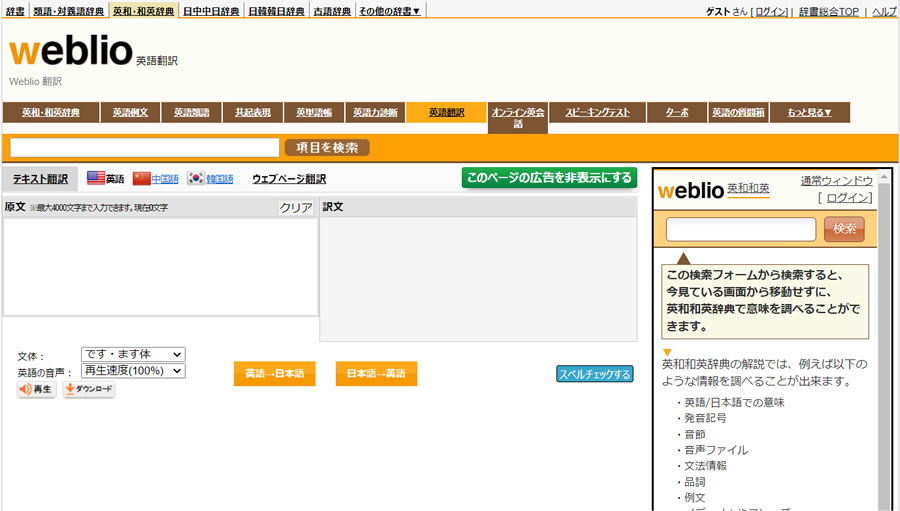The height and width of the screenshot is (511, 900).
Task: Expand その他の辞書▼ in top bar
Action: pos(390,11)
